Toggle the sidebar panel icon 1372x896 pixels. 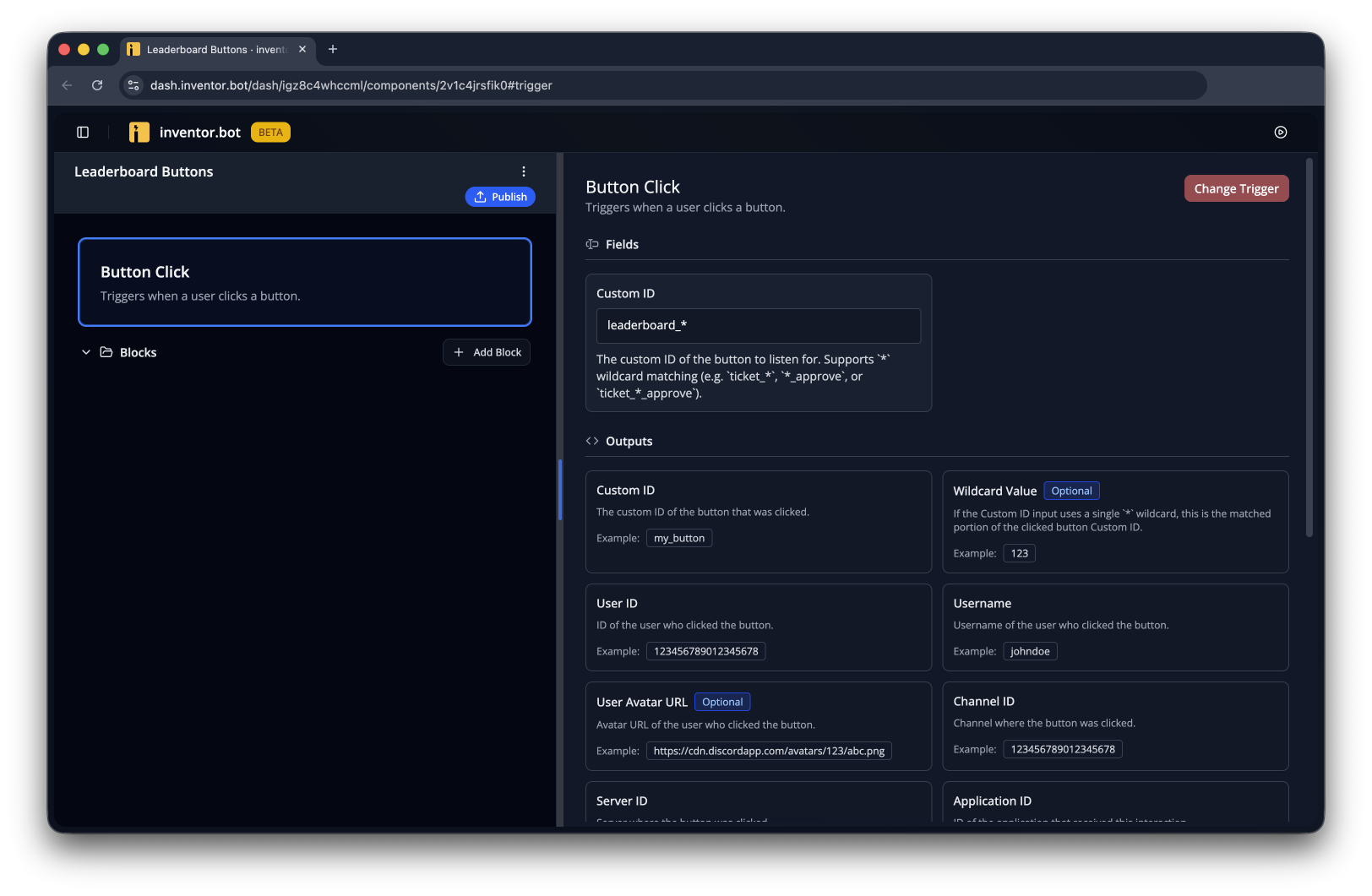[x=83, y=132]
